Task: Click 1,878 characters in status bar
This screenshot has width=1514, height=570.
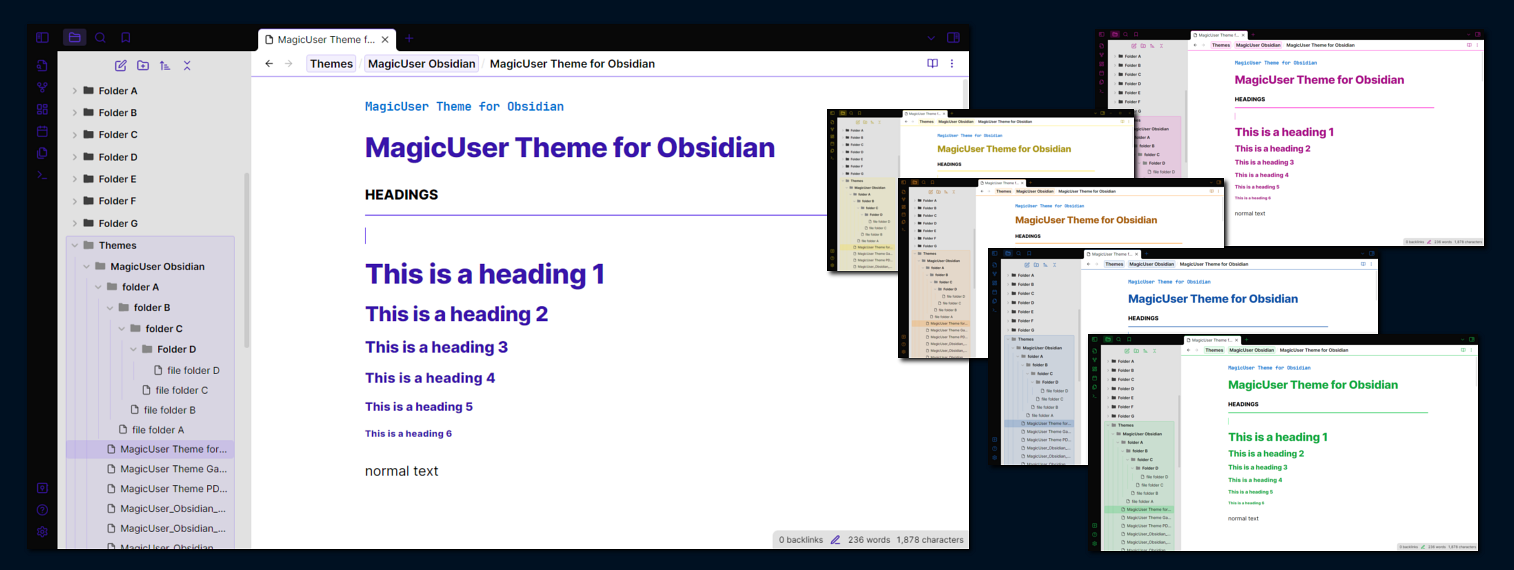Action: [x=930, y=540]
